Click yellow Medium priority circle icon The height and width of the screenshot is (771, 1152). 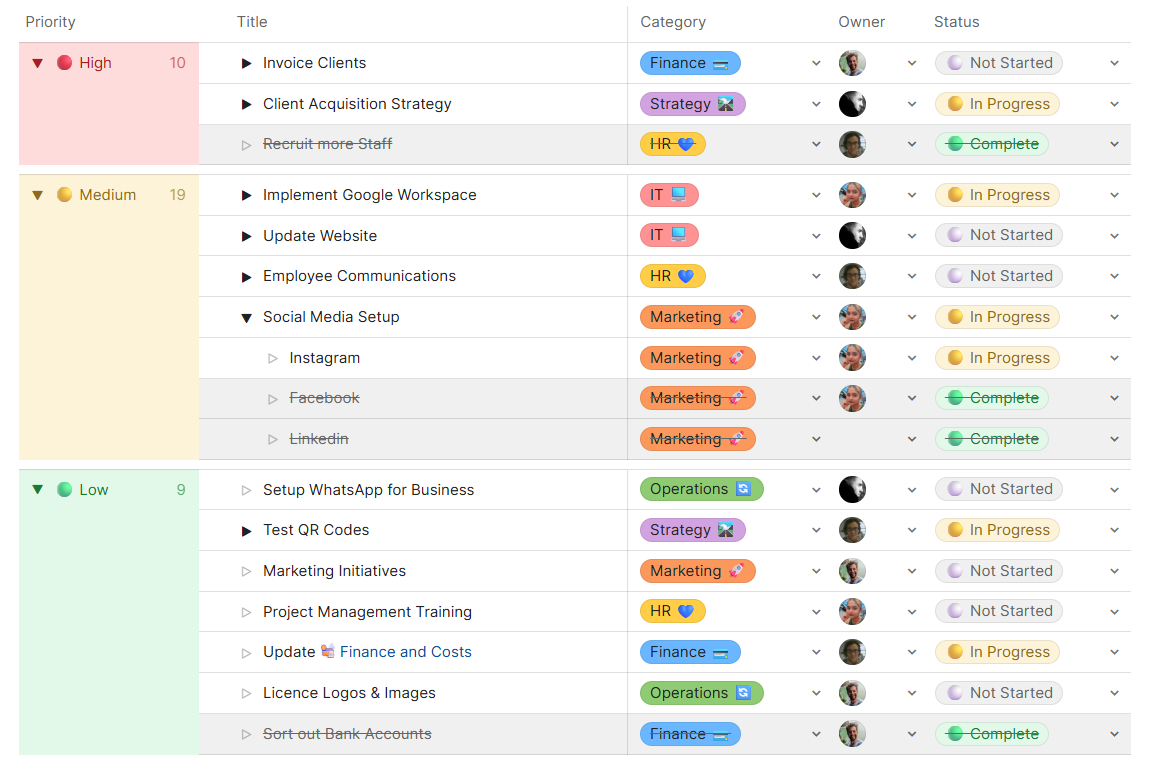click(65, 195)
